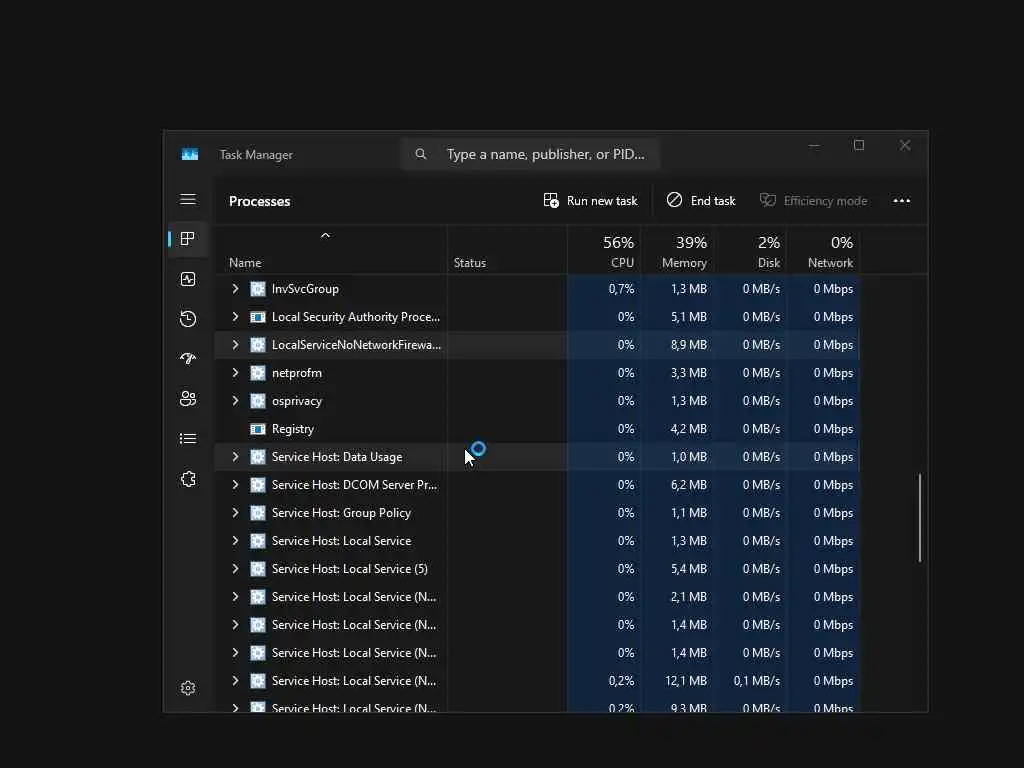The width and height of the screenshot is (1024, 768).
Task: Click the vertical scrollbar thumb
Action: point(920,518)
